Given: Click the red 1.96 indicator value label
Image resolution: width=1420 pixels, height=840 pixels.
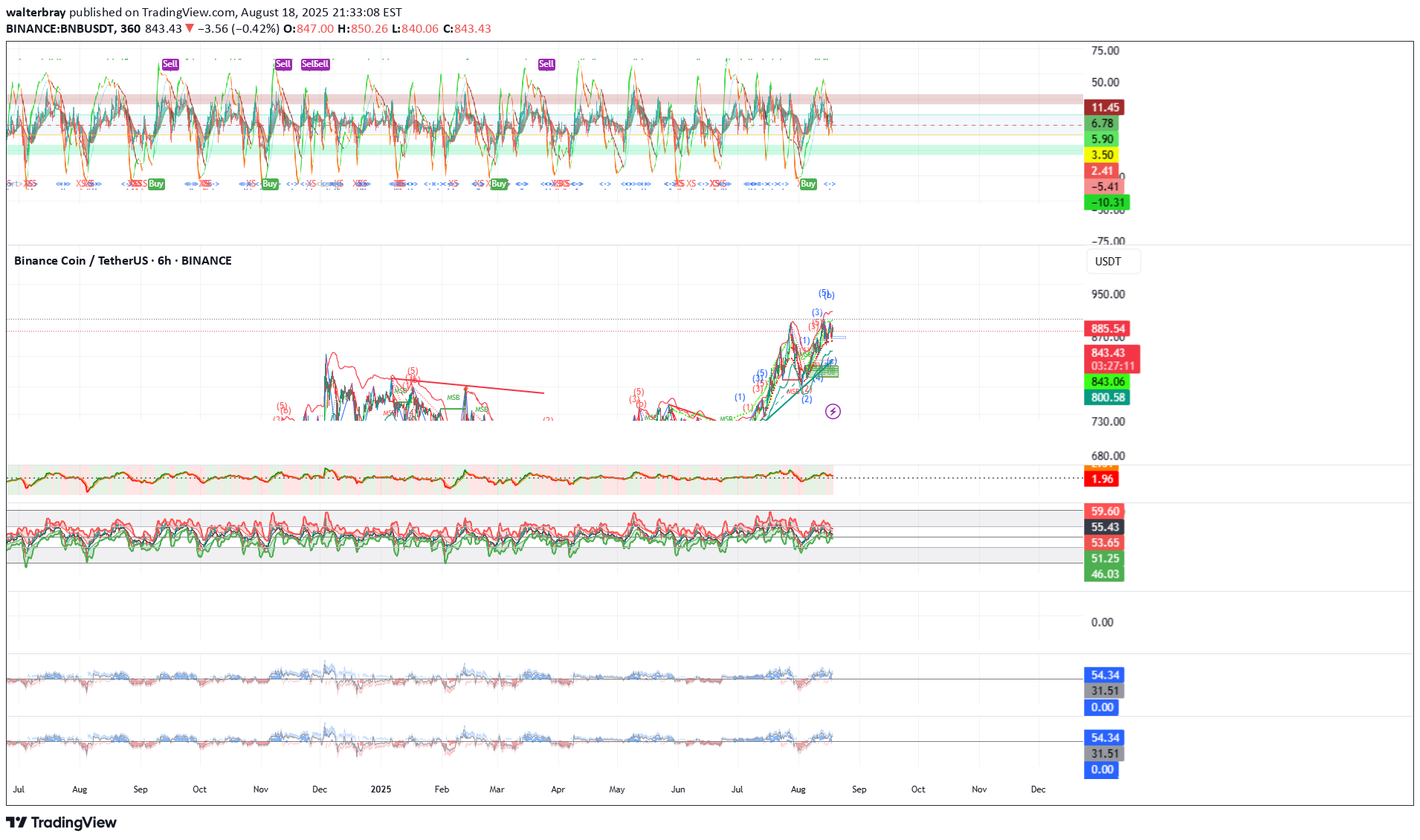Looking at the screenshot, I should (1102, 479).
